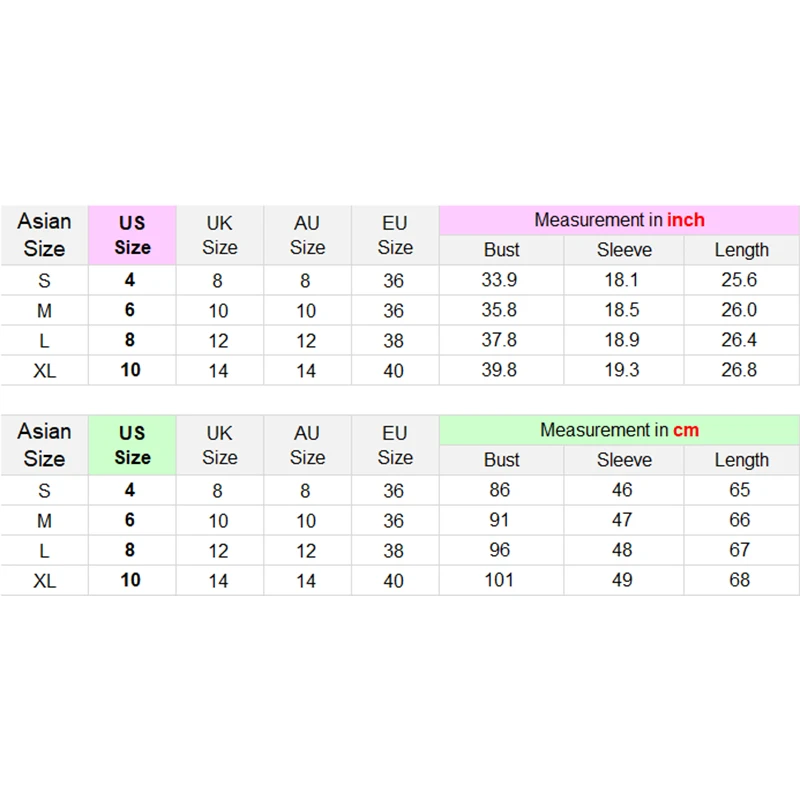Click the EU Size header in cm table
This screenshot has height=800, width=800.
coord(395,445)
